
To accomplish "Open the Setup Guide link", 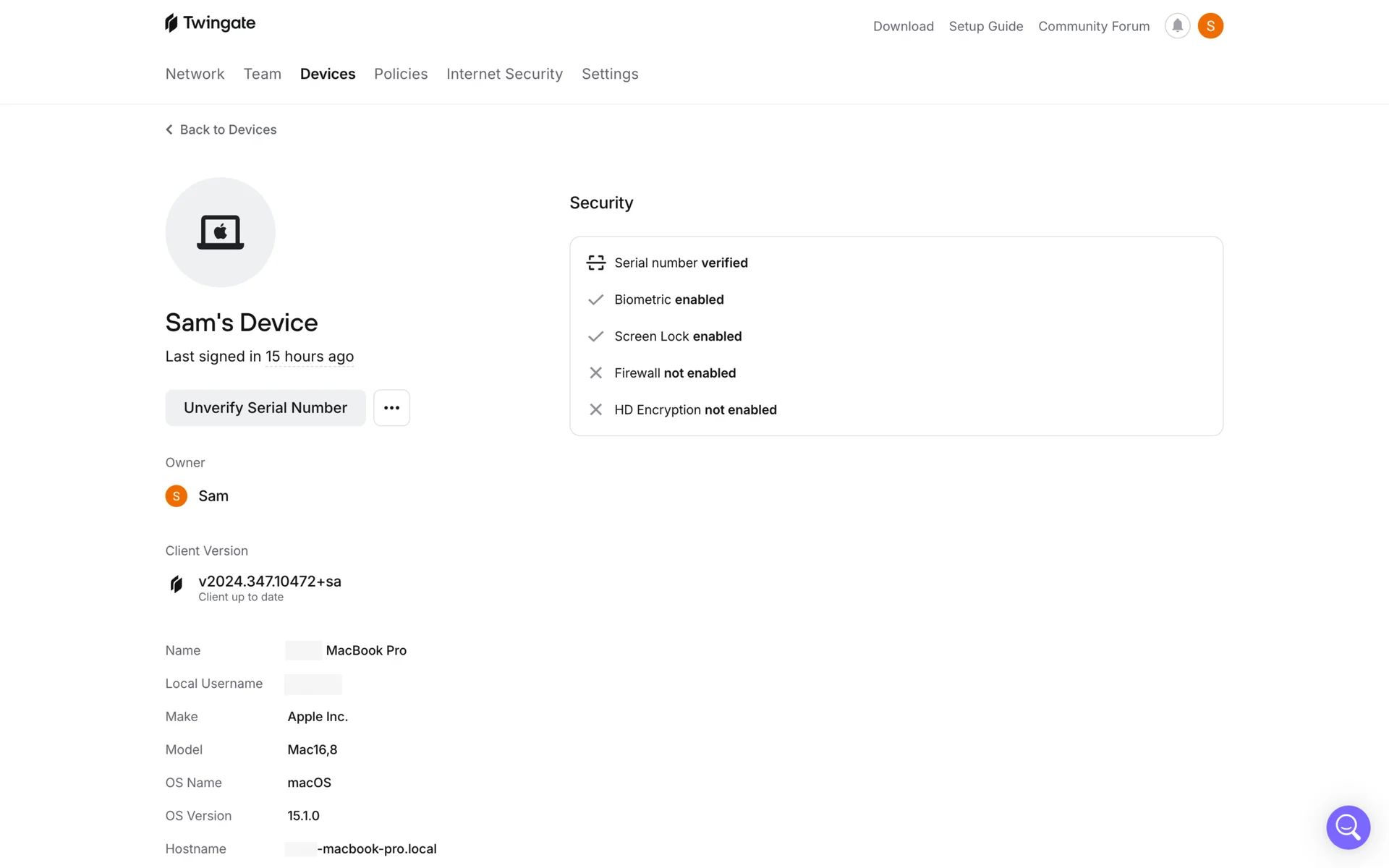I will pyautogui.click(x=986, y=26).
